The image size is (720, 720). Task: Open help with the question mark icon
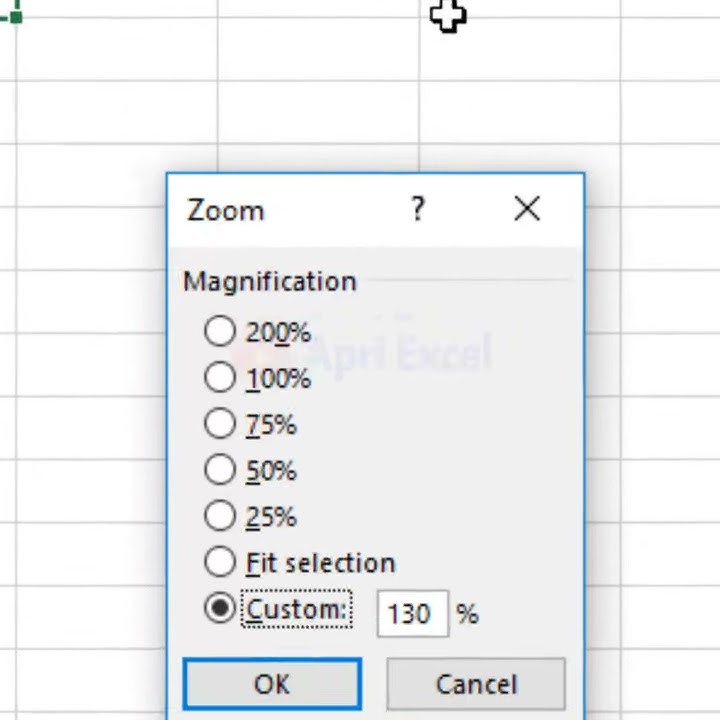(x=417, y=209)
